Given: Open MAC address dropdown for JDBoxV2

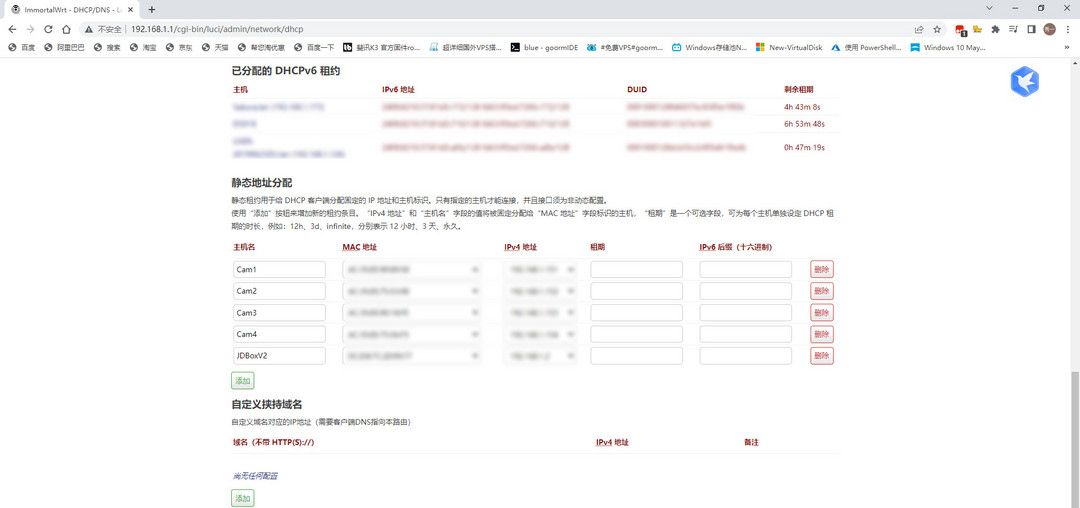Looking at the screenshot, I should tap(412, 356).
